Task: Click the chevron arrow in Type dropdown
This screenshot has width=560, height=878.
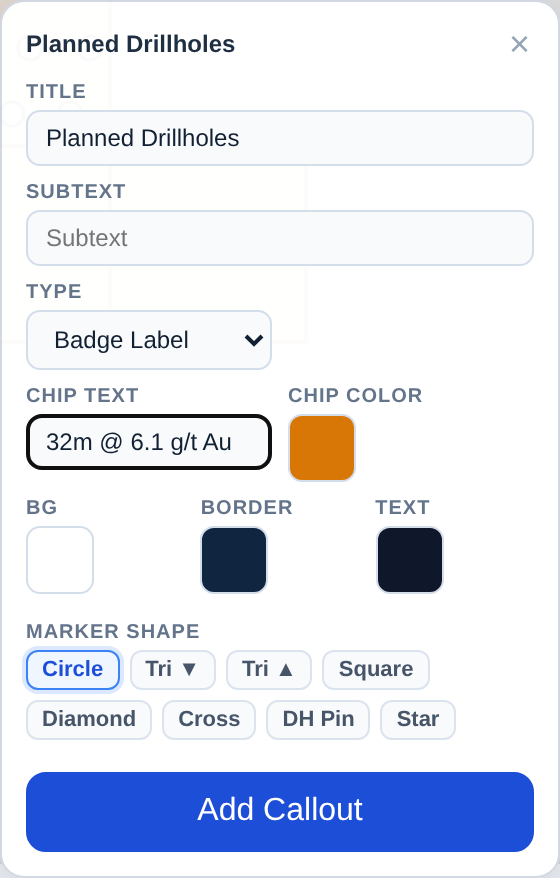Action: (x=254, y=340)
